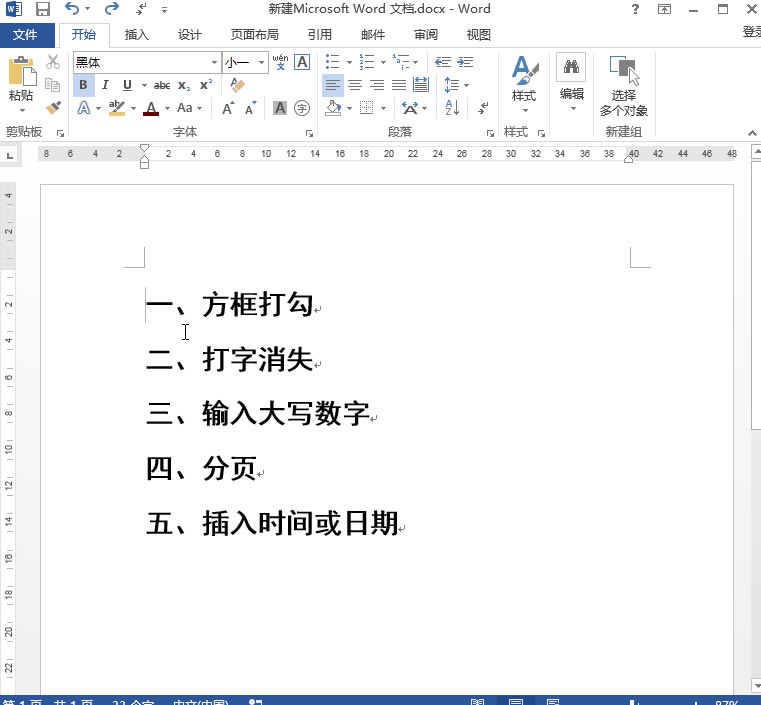
Task: Apply subscript formatting
Action: [x=184, y=85]
